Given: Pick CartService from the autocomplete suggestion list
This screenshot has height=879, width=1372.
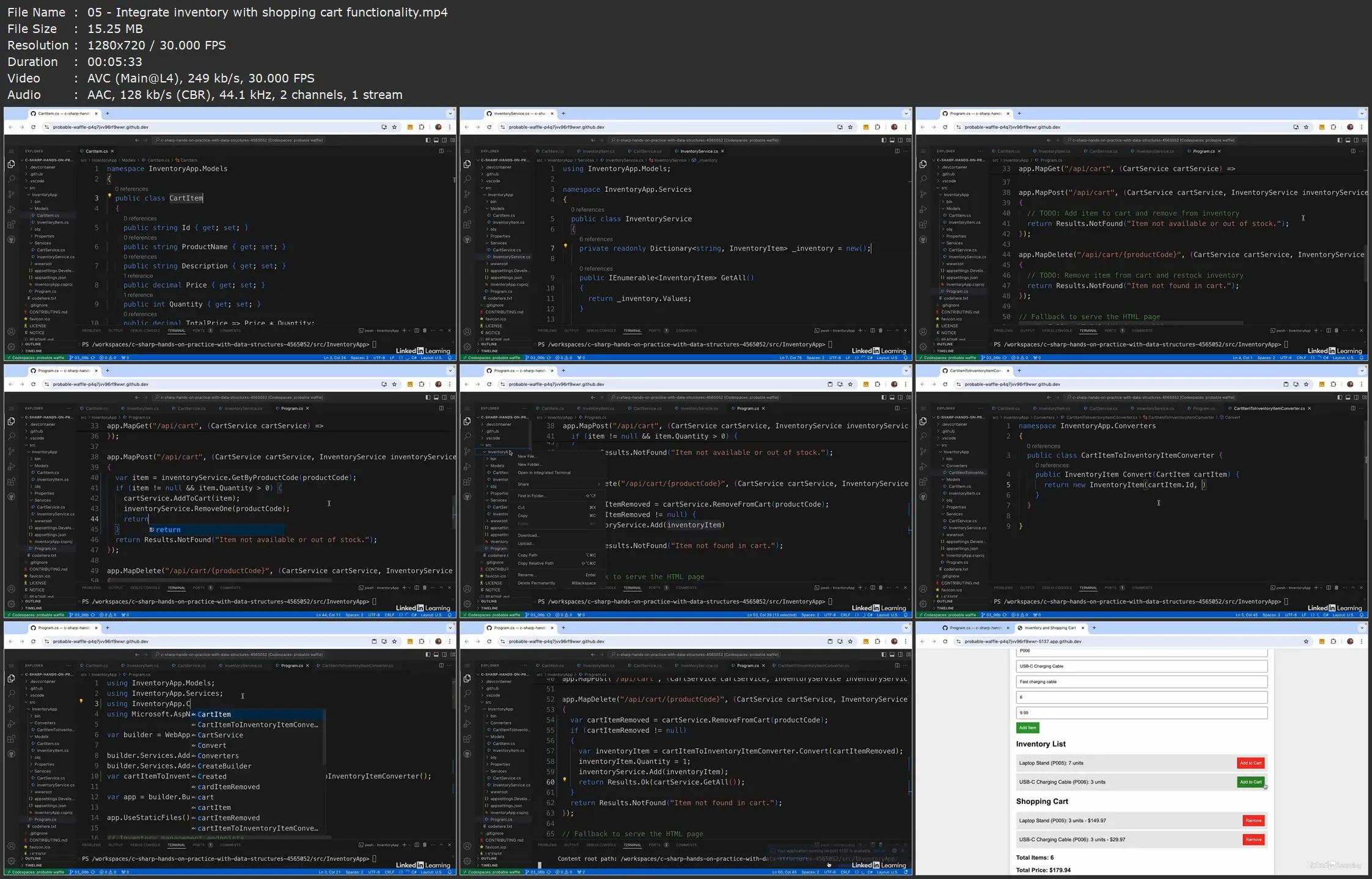Looking at the screenshot, I should click(x=220, y=735).
